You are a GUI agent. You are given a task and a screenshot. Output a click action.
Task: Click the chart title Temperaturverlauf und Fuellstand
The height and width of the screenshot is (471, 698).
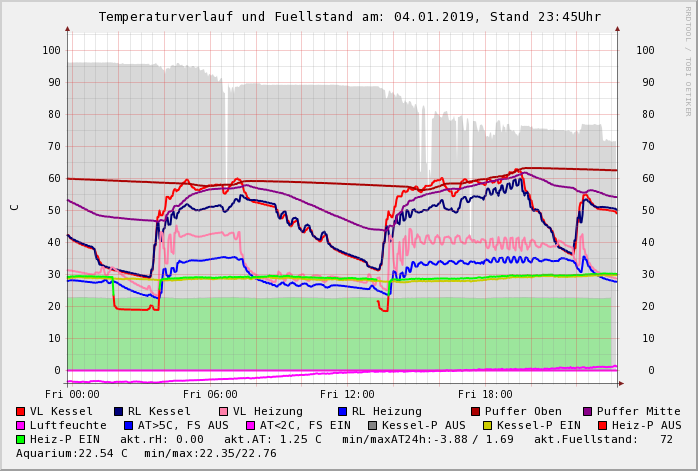350,17
